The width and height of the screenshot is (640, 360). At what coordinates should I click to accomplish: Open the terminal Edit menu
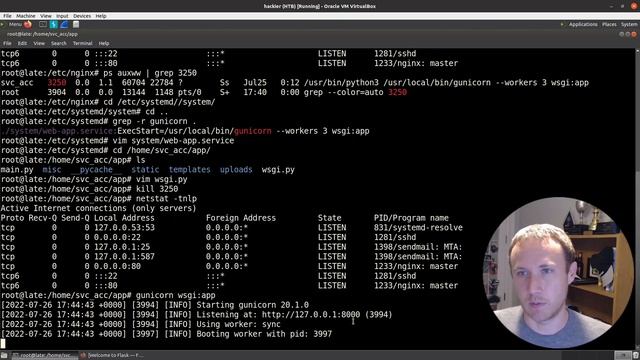click(x=22, y=43)
